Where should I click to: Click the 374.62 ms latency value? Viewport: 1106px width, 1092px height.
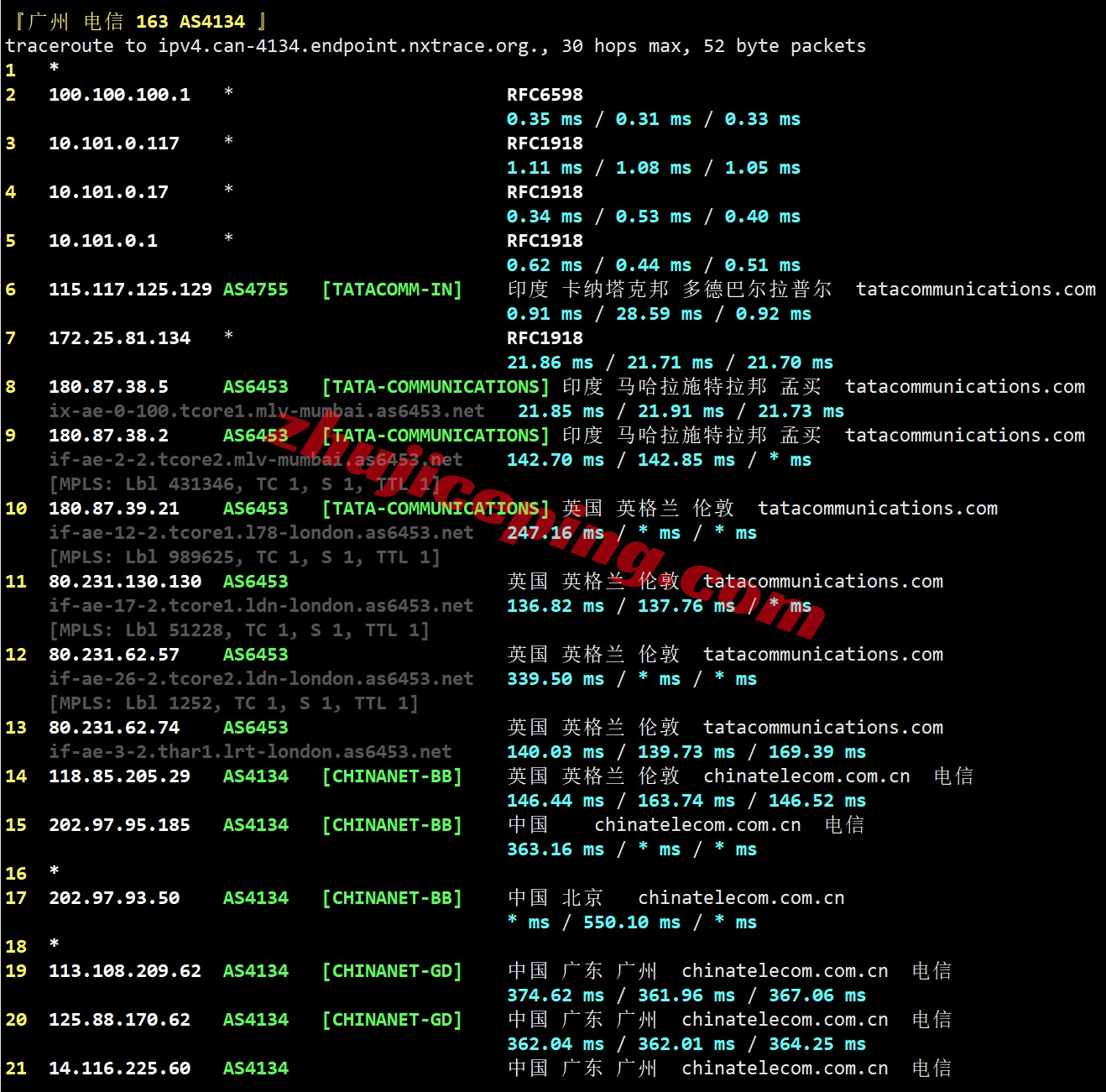pyautogui.click(x=556, y=995)
